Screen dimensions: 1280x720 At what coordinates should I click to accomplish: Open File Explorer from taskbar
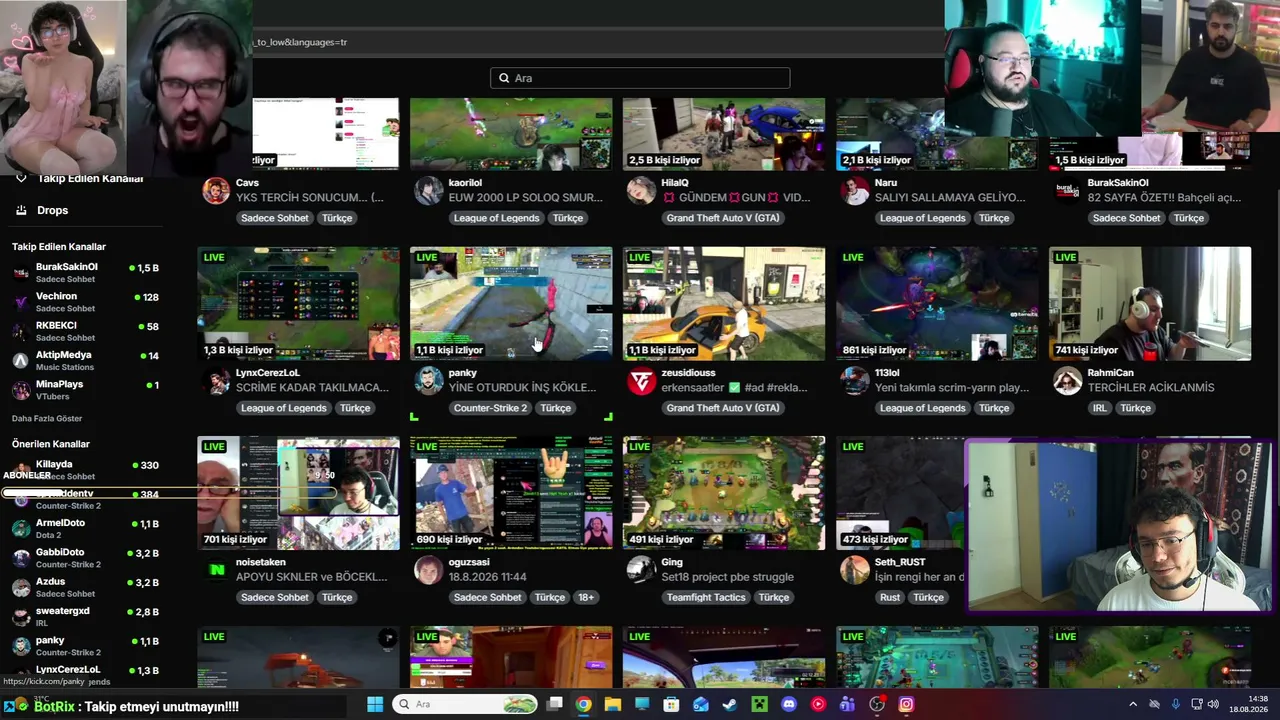tap(612, 704)
